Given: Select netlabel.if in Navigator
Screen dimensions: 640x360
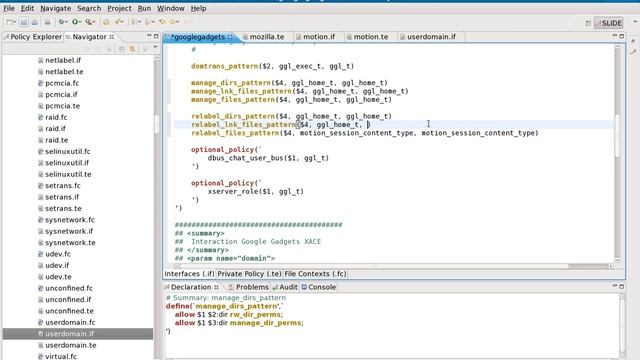Looking at the screenshot, I should pos(63,60).
